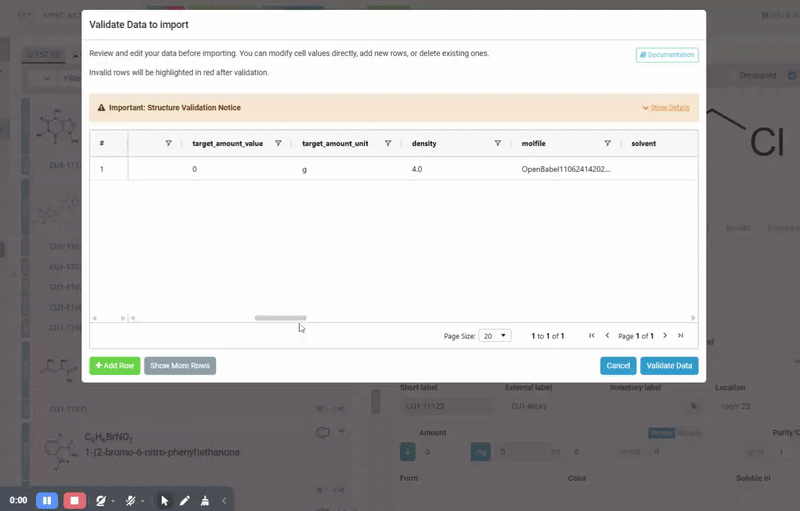The height and width of the screenshot is (511, 800).
Task: Pause the screen recording
Action: [x=46, y=500]
